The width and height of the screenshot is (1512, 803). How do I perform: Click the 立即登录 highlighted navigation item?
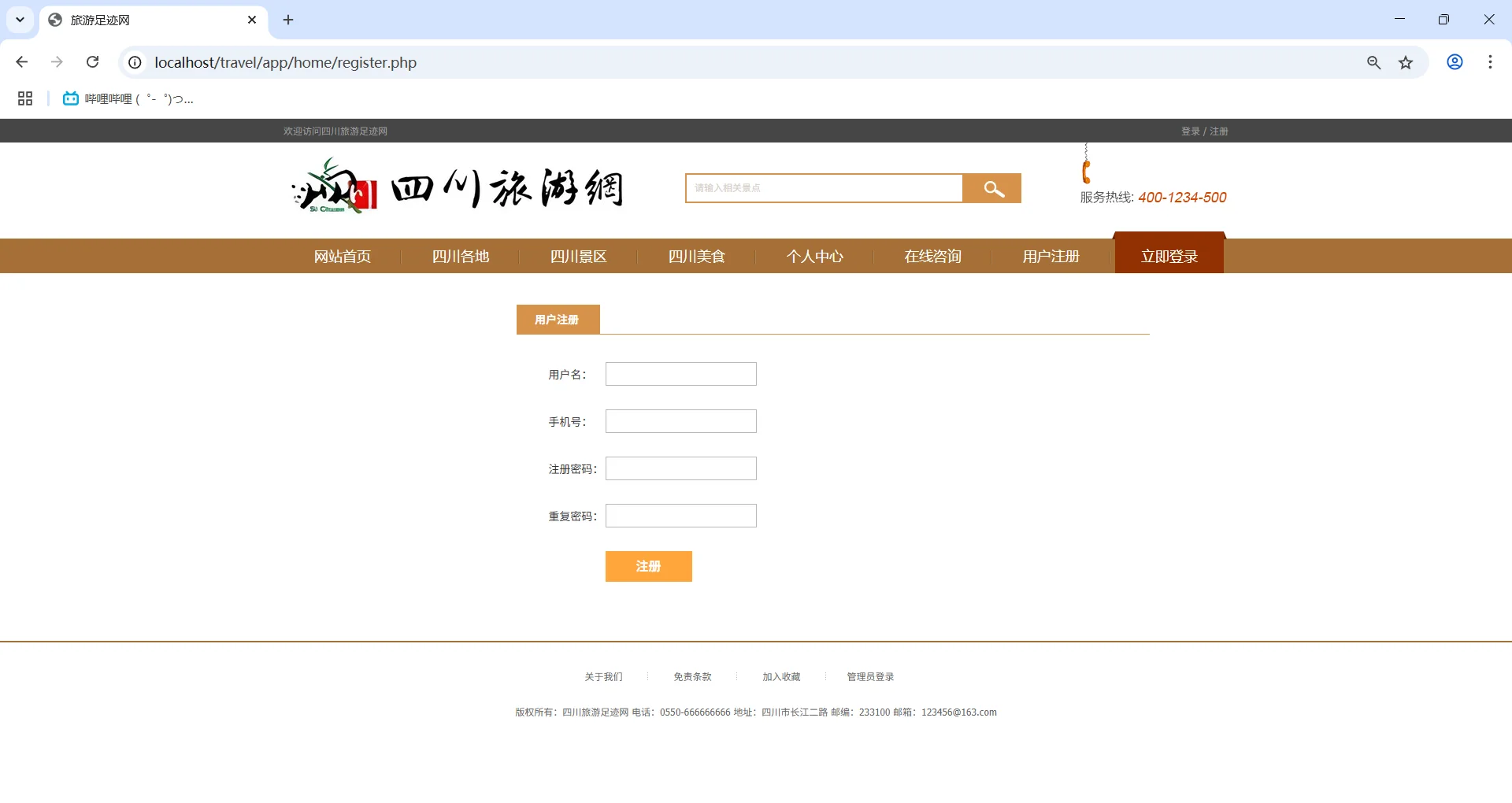pos(1168,255)
